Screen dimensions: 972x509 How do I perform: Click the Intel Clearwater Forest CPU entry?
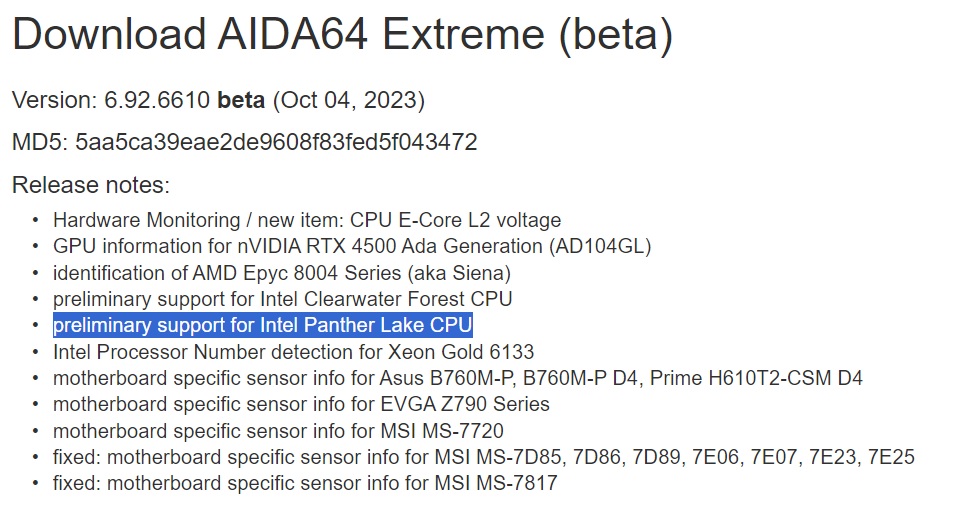point(283,299)
